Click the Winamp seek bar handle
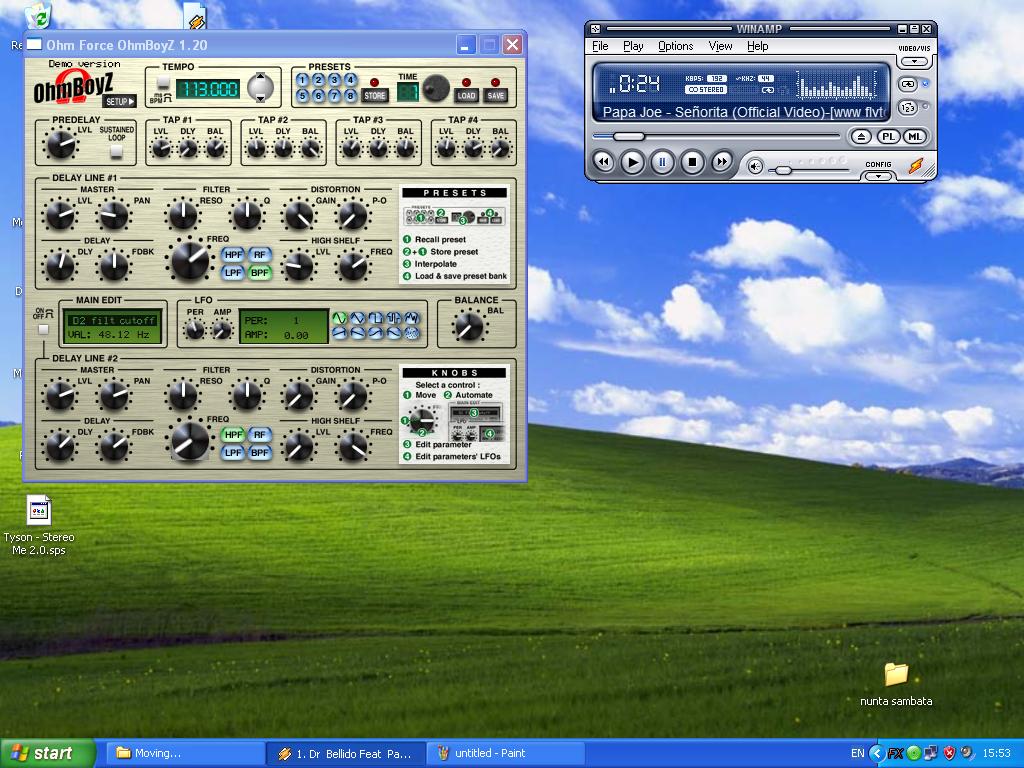The image size is (1024, 768). pyautogui.click(x=628, y=136)
